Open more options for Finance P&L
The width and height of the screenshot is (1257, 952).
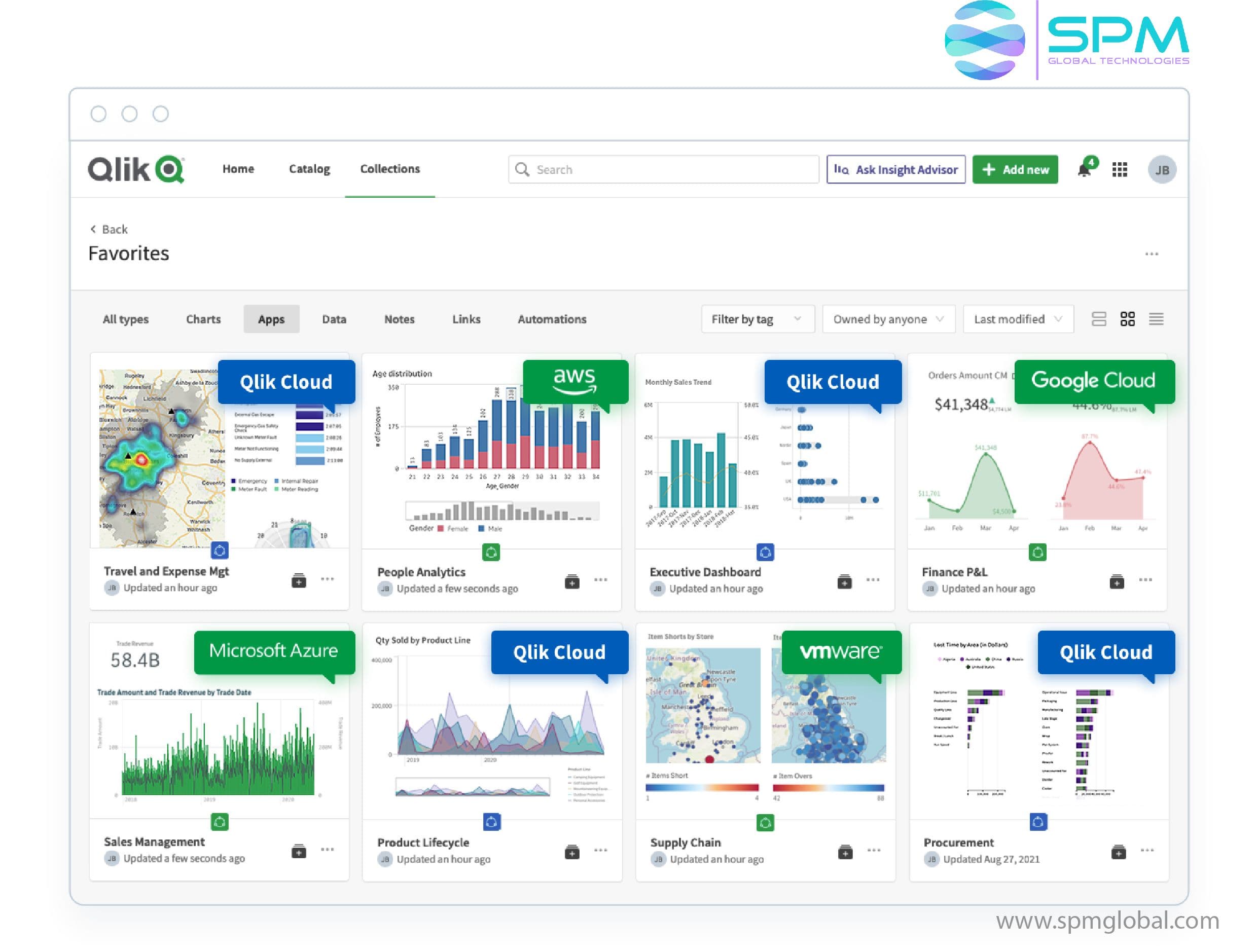pos(1145,580)
